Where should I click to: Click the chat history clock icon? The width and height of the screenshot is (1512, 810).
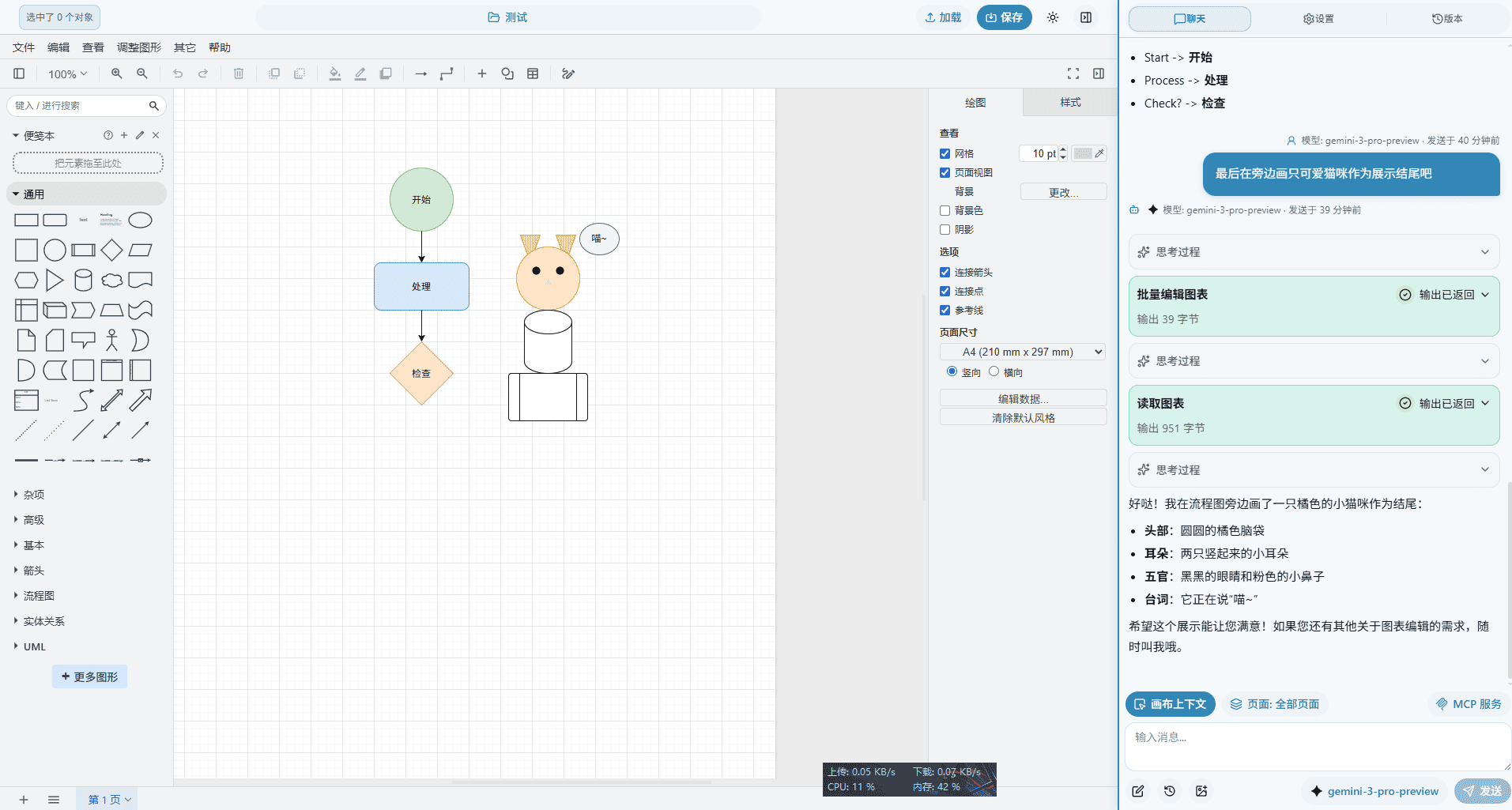pyautogui.click(x=1170, y=791)
